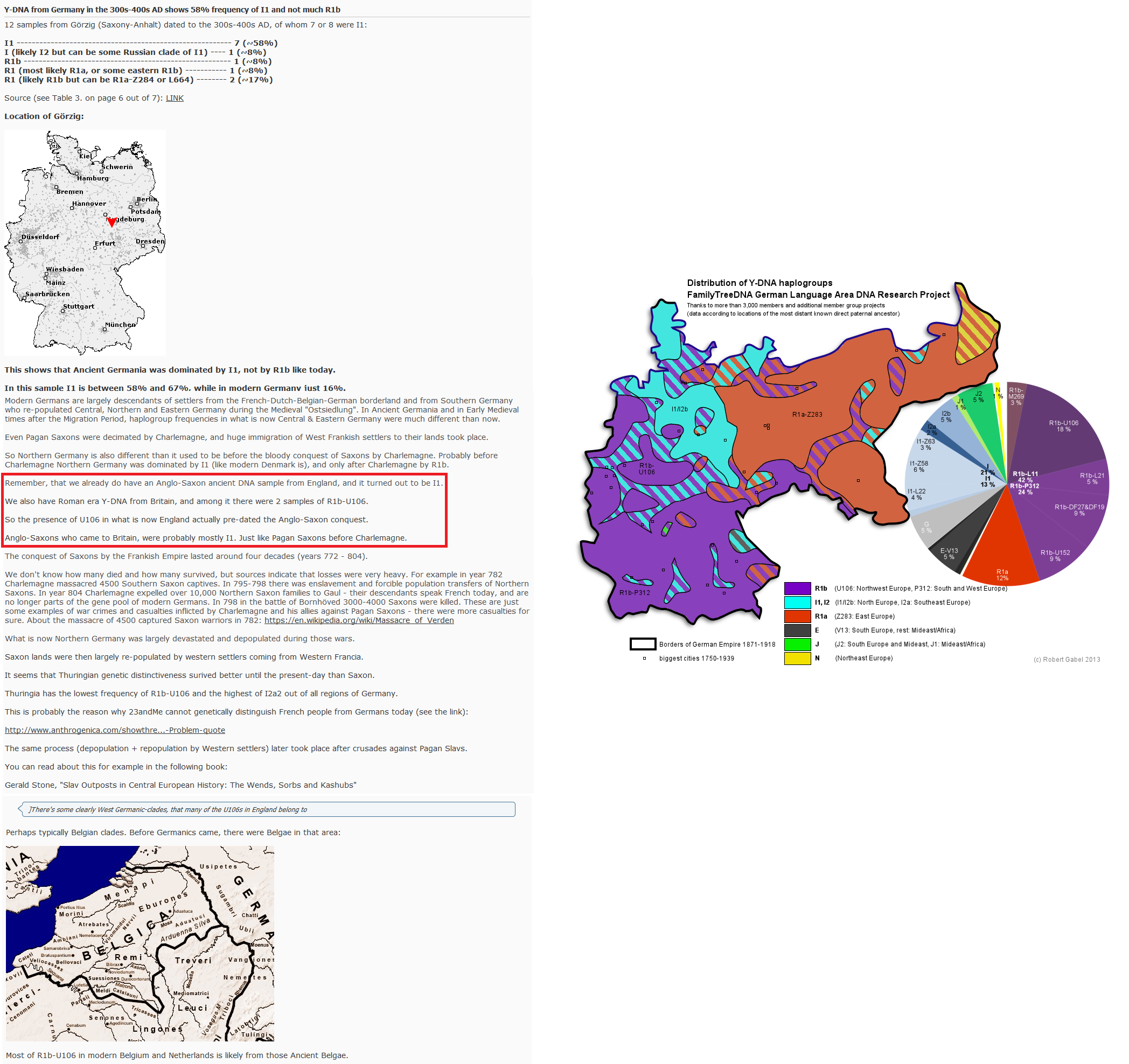The height and width of the screenshot is (1064, 1129).
Task: Click the red Görzig location marker
Action: [x=112, y=222]
